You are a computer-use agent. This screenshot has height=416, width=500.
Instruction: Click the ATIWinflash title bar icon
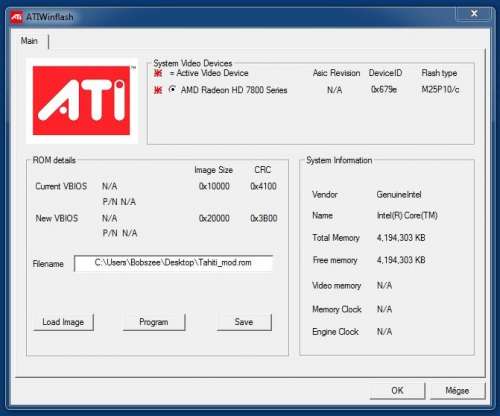pos(16,17)
